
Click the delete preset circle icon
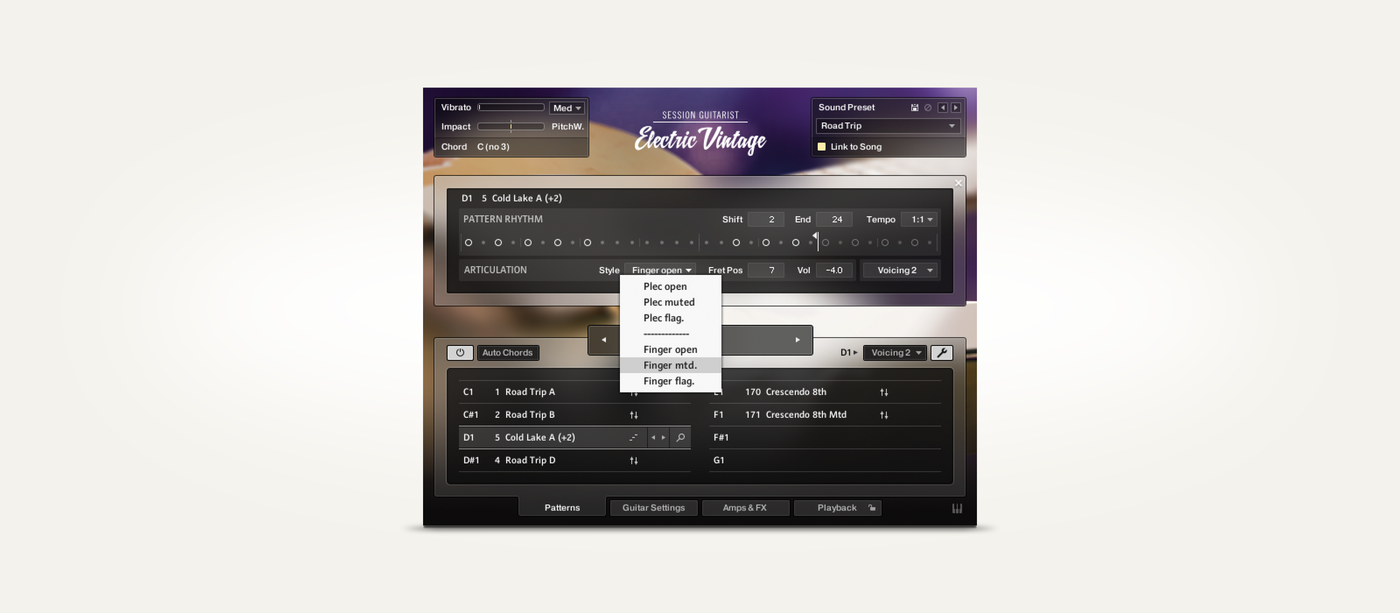pyautogui.click(x=928, y=108)
